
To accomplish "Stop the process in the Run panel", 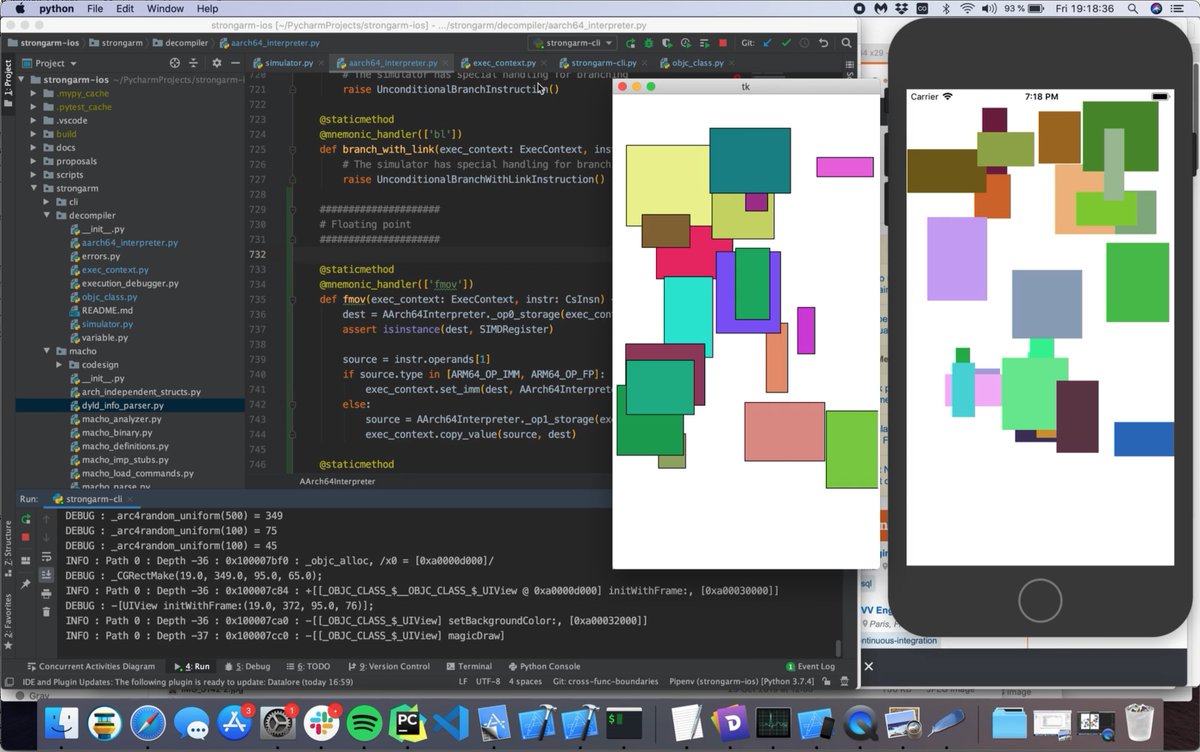I will [x=26, y=538].
